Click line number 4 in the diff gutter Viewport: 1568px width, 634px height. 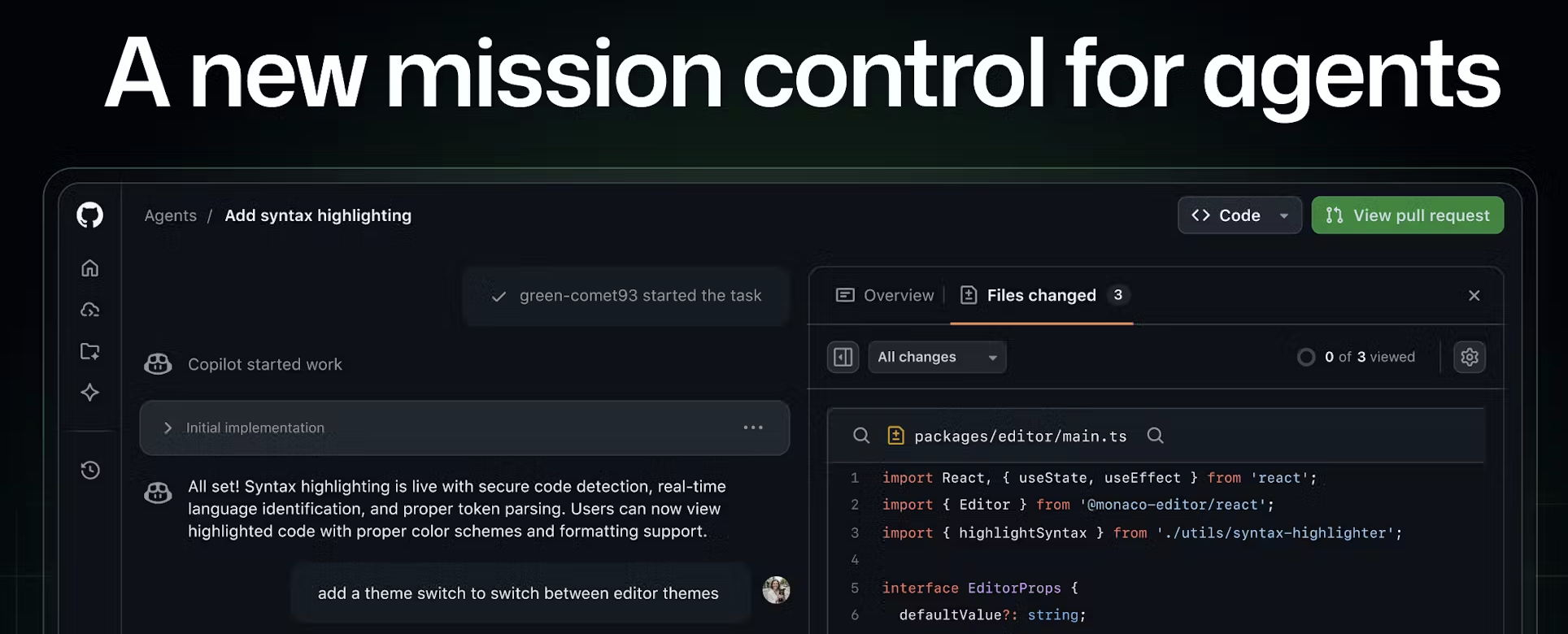pos(855,560)
